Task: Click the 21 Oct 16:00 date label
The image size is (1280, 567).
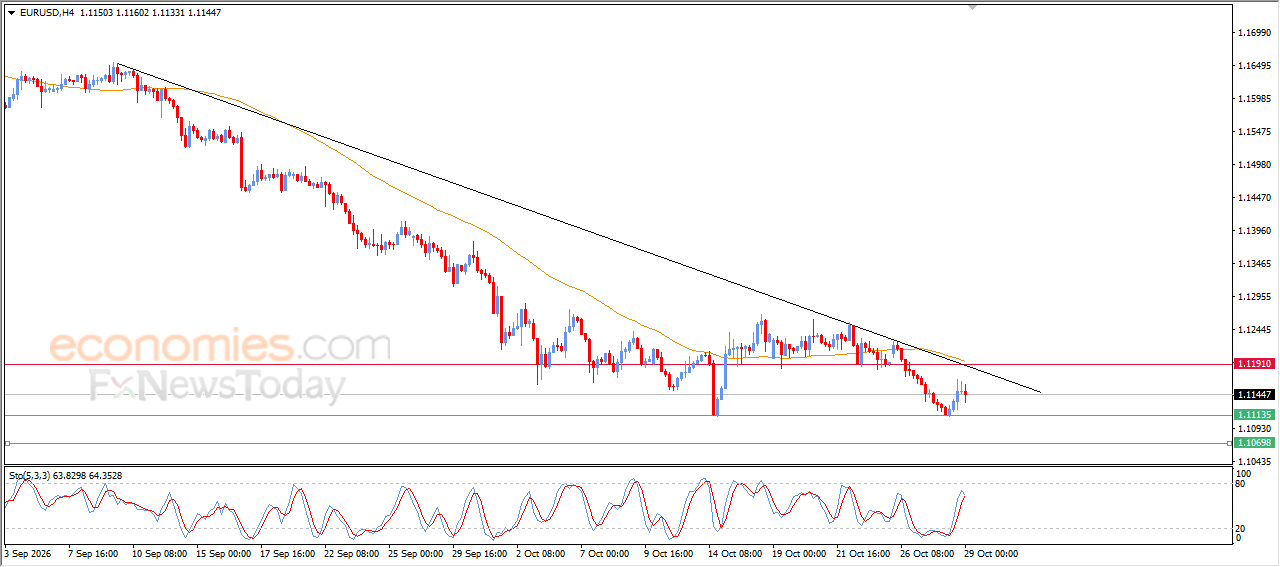Action: (863, 553)
